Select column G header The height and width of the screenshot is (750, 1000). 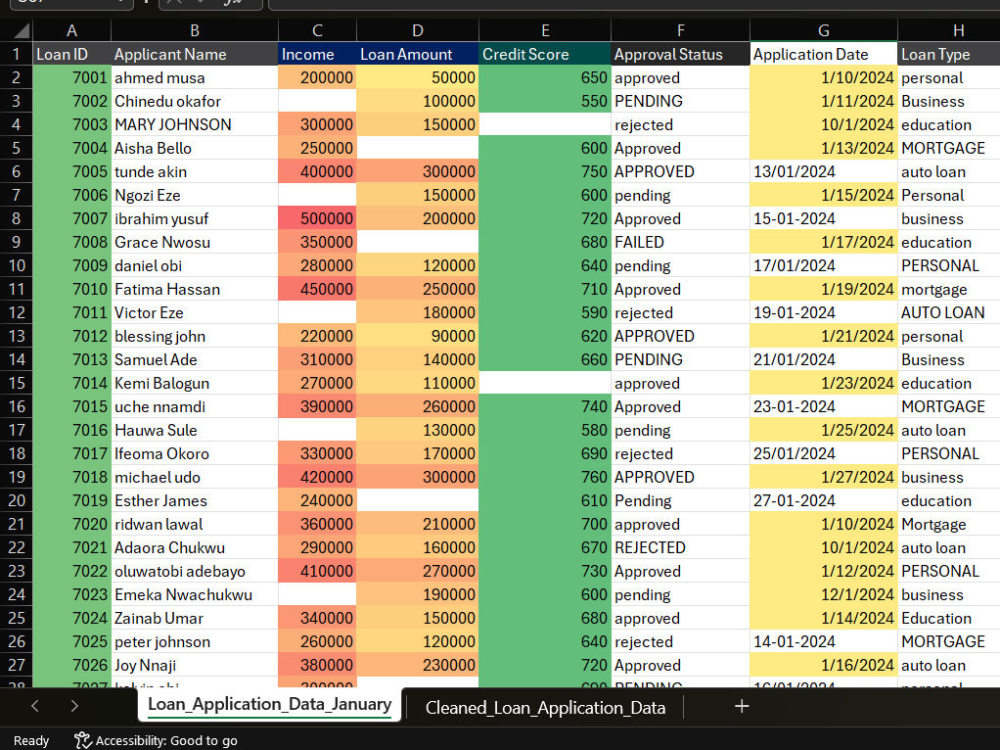tap(823, 31)
